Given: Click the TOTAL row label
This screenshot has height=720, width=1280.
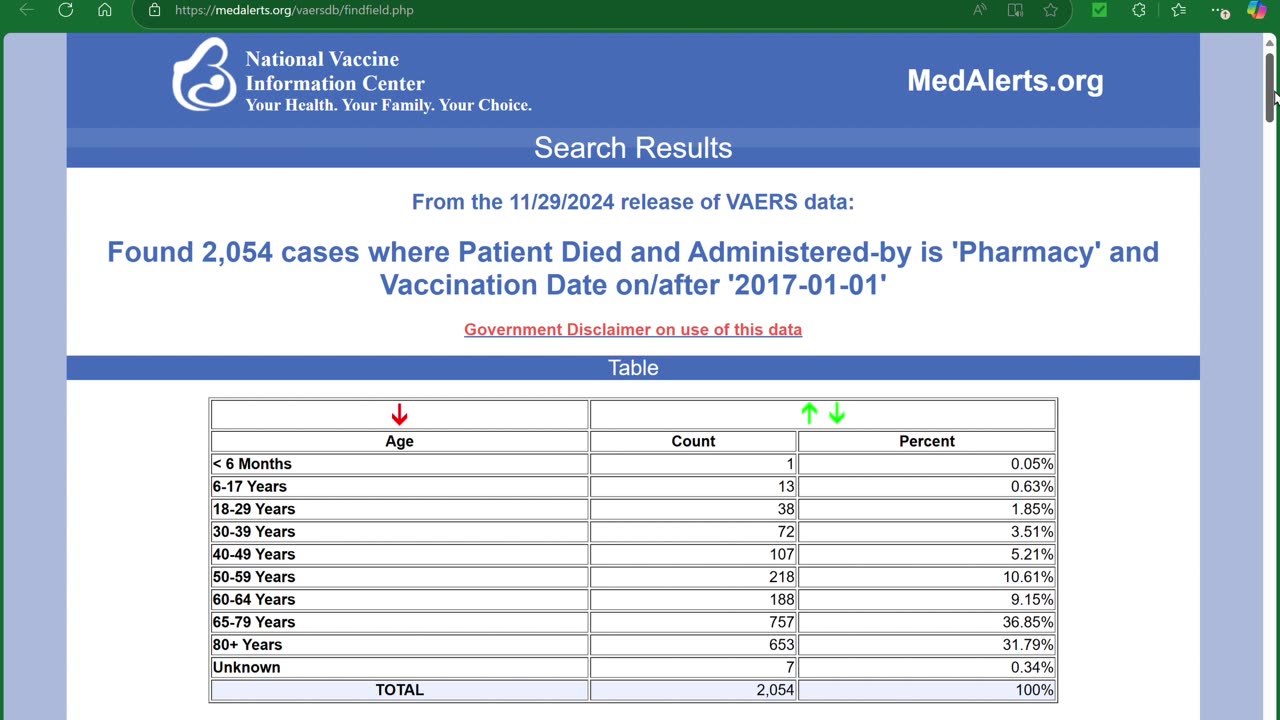Looking at the screenshot, I should point(399,690).
